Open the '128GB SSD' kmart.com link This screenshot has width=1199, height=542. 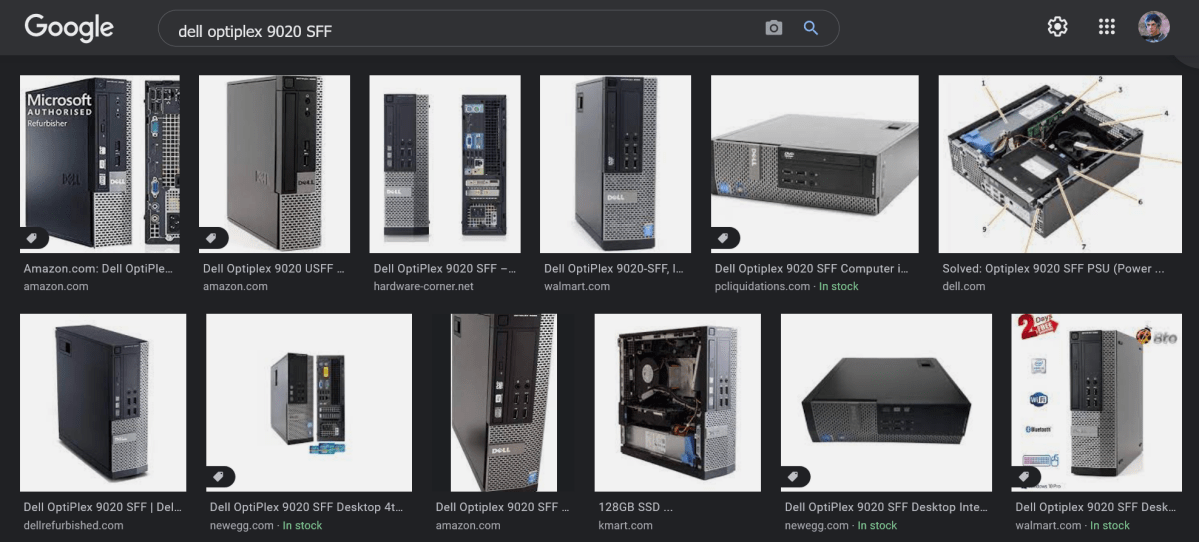[x=635, y=508]
